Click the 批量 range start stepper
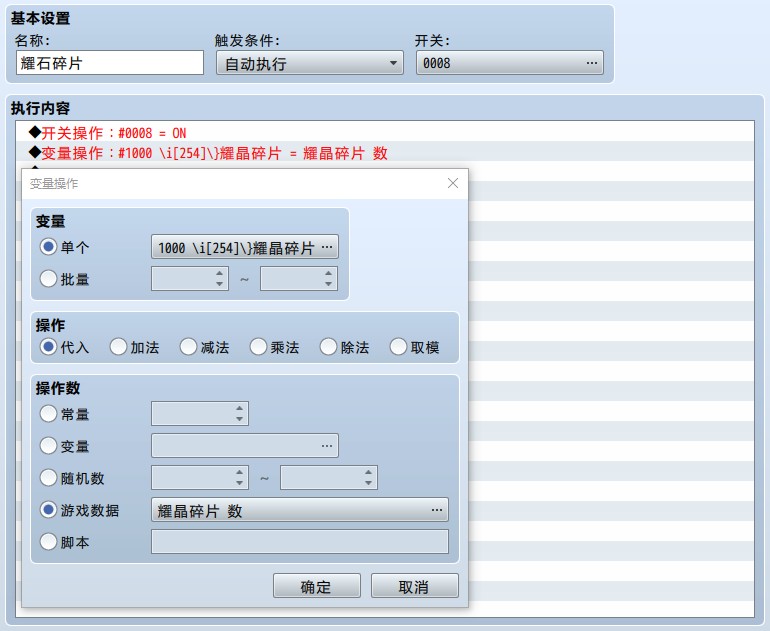 190,278
